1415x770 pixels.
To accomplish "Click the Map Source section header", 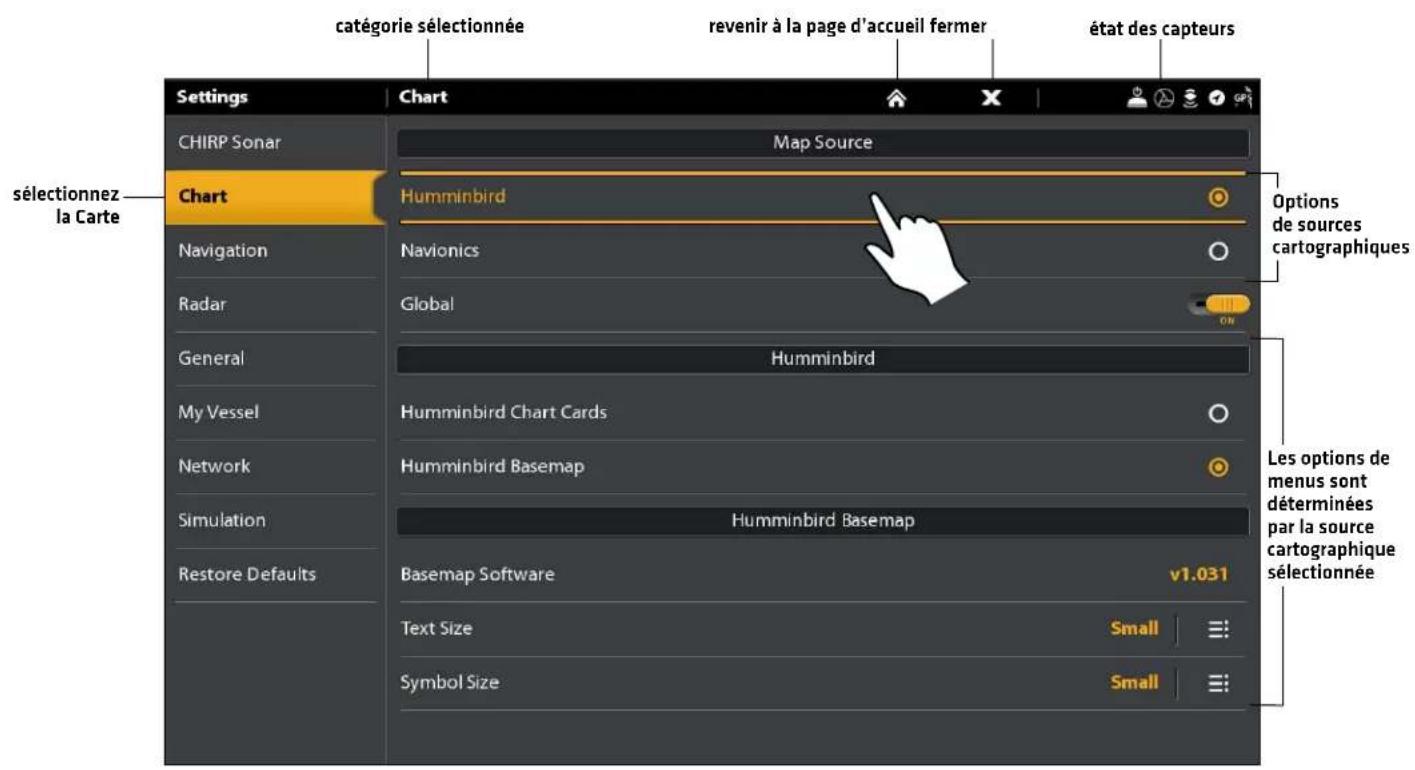I will tap(823, 143).
